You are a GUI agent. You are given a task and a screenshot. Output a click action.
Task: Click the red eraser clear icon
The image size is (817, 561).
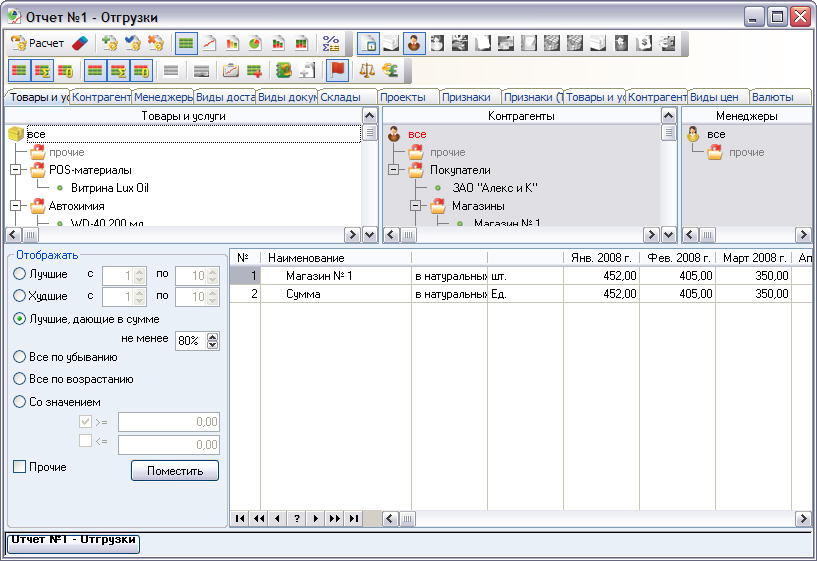80,43
